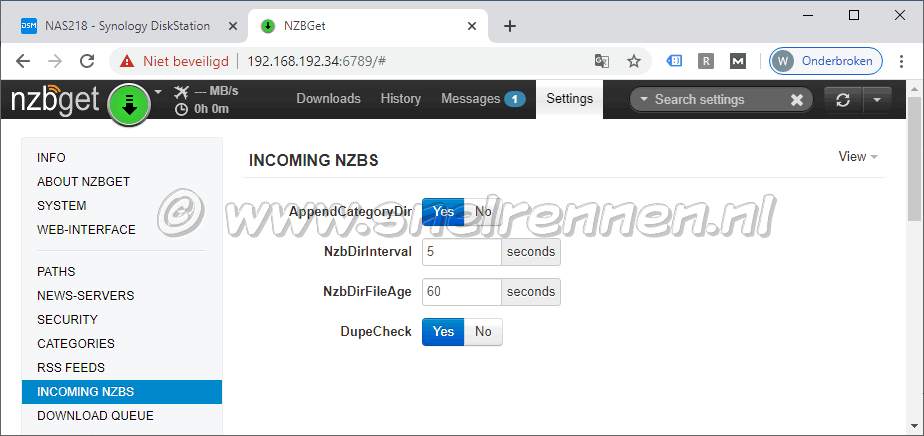Click the nzbget logo
The width and height of the screenshot is (924, 436).
point(55,100)
